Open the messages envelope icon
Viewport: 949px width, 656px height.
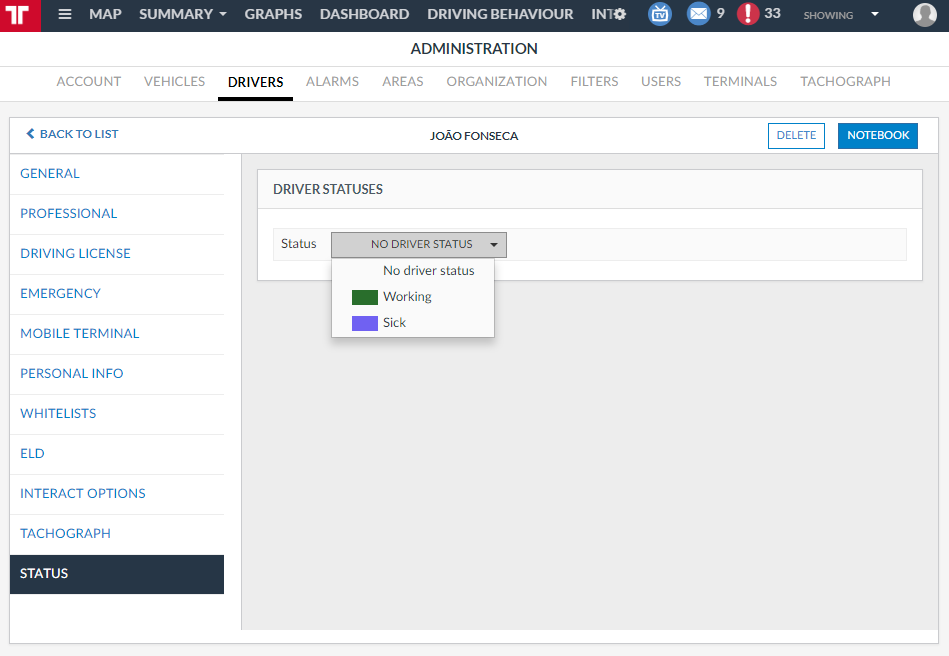click(698, 14)
